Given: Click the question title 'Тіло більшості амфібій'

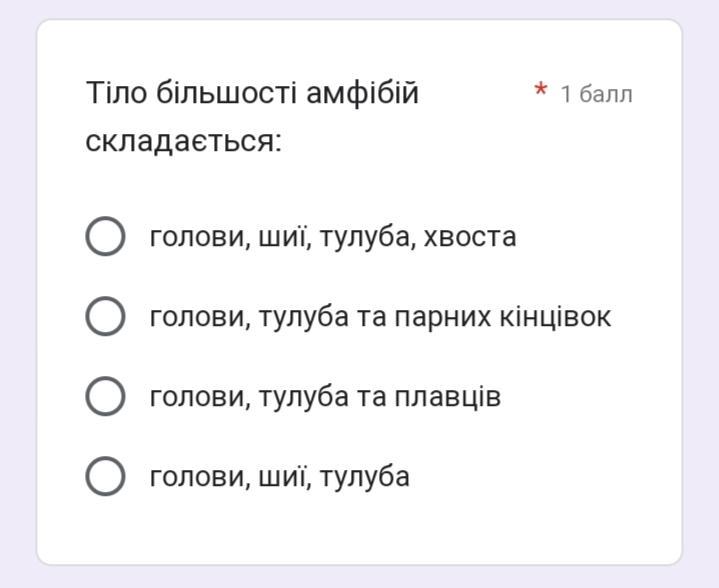Looking at the screenshot, I should pyautogui.click(x=252, y=93).
